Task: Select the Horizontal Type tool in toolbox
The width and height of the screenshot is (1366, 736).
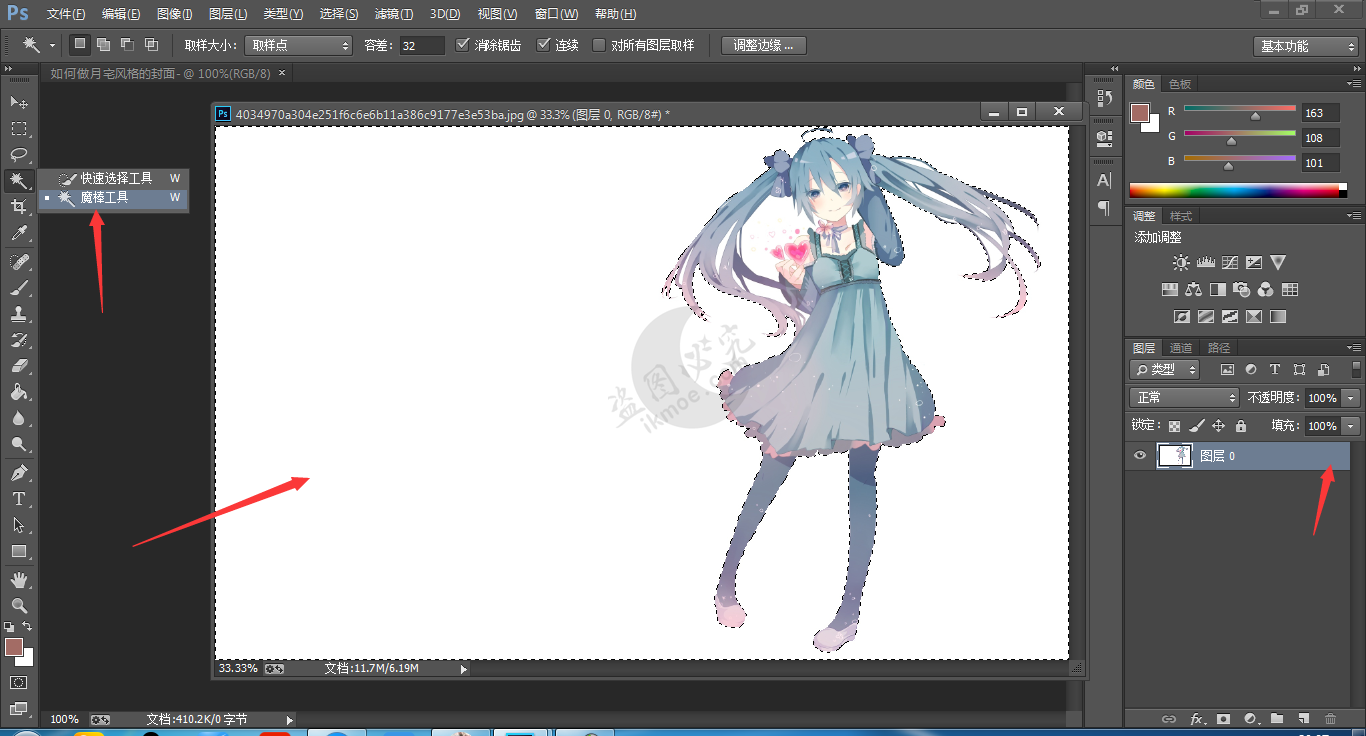Action: 19,498
